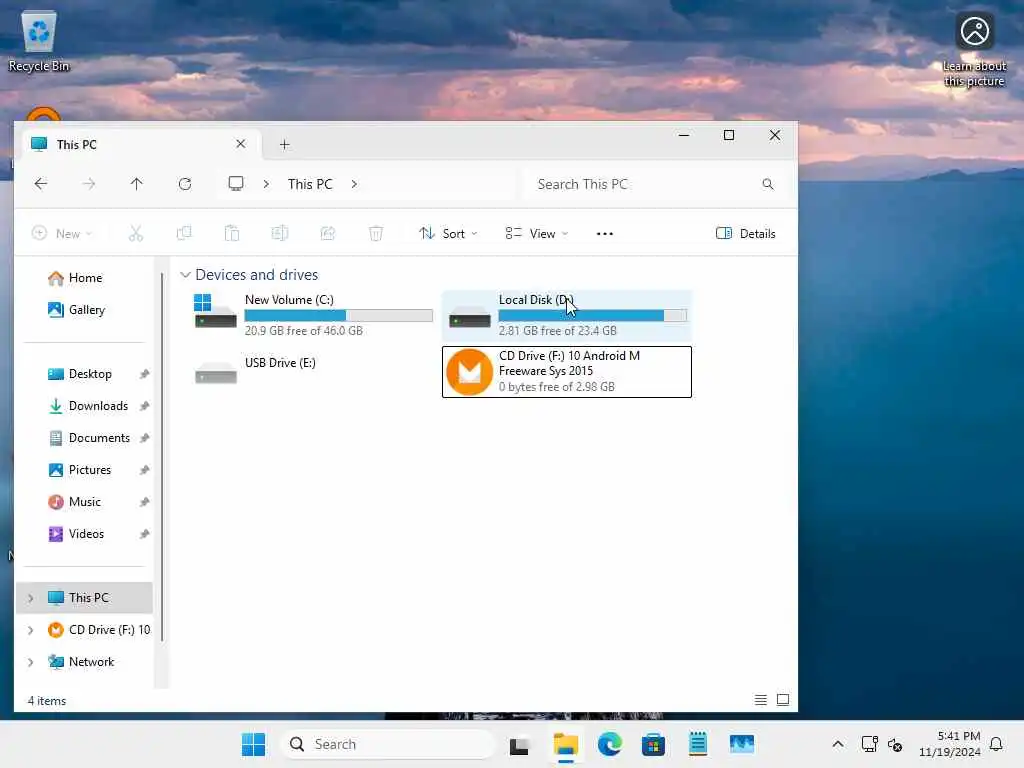
Task: Toggle the Details pane
Action: coord(746,233)
